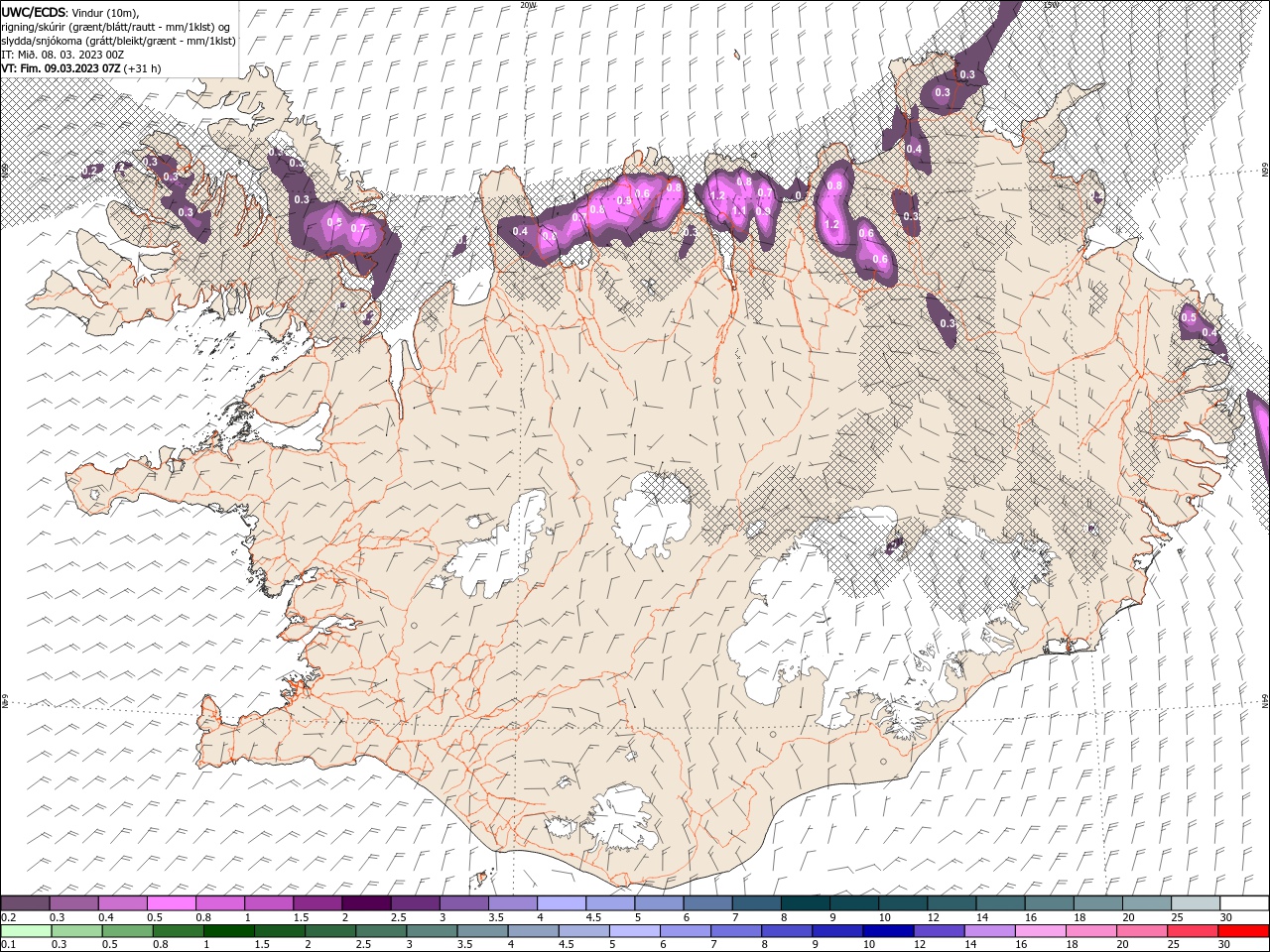Click the '1.1' snowfall value on the map
The width and height of the screenshot is (1270, 952).
[x=738, y=210]
